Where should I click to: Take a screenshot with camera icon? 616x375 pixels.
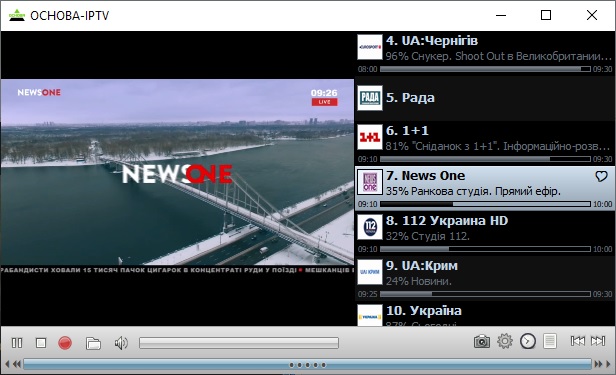click(x=482, y=341)
